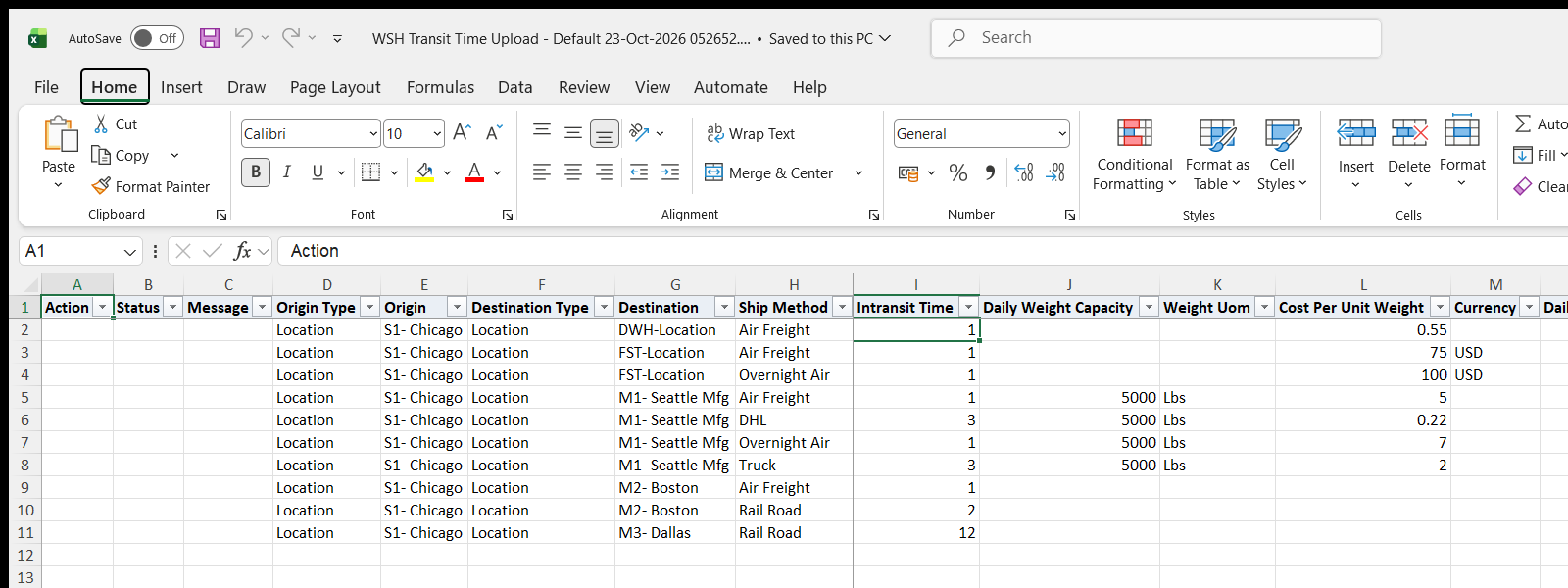Click the Redo arrow icon
Viewport: 1568px width, 588px height.
point(291,37)
